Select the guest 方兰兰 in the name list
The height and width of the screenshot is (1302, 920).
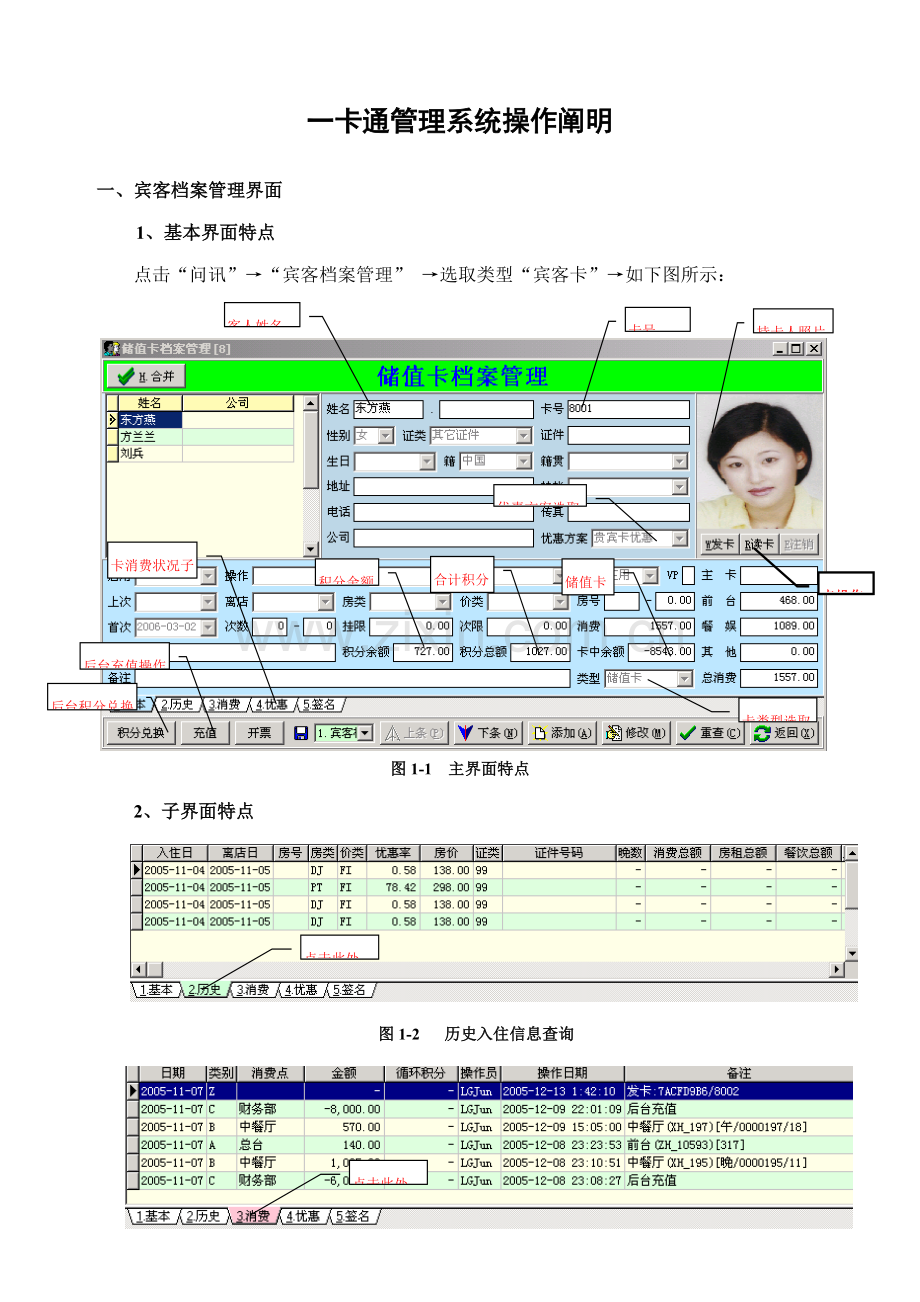coord(150,437)
